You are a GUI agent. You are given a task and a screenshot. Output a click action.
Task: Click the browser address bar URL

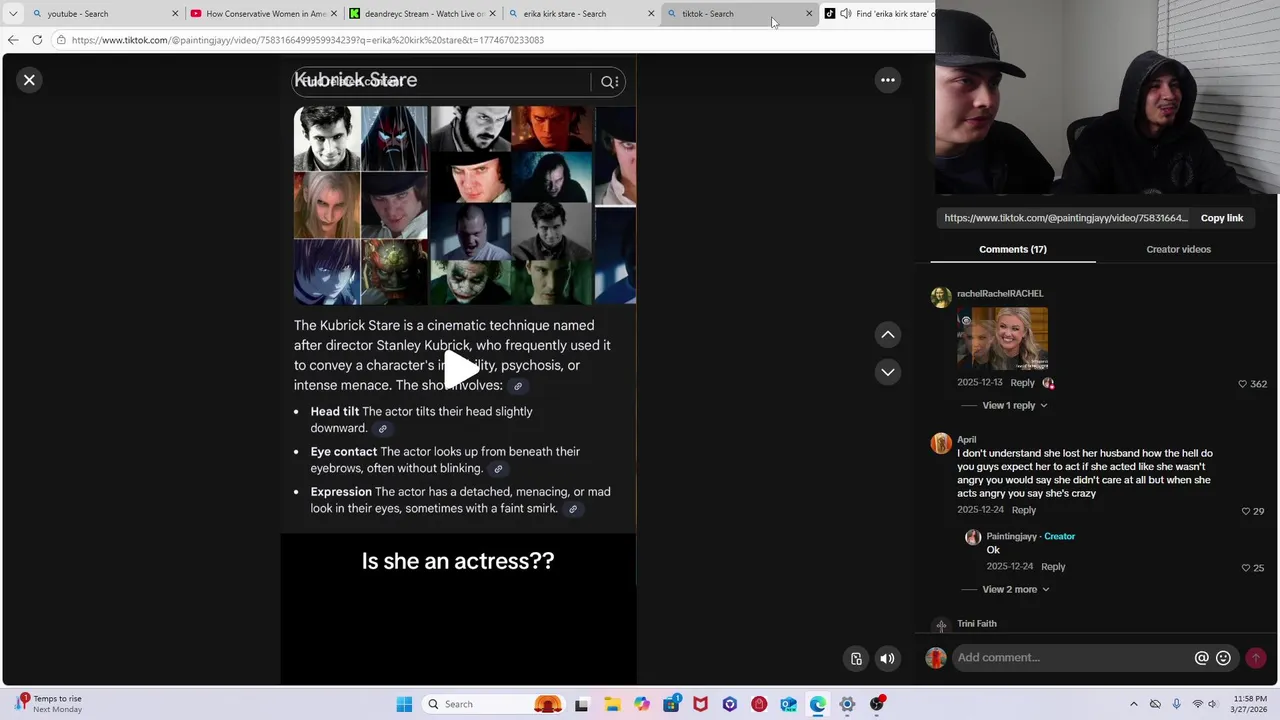pos(308,40)
